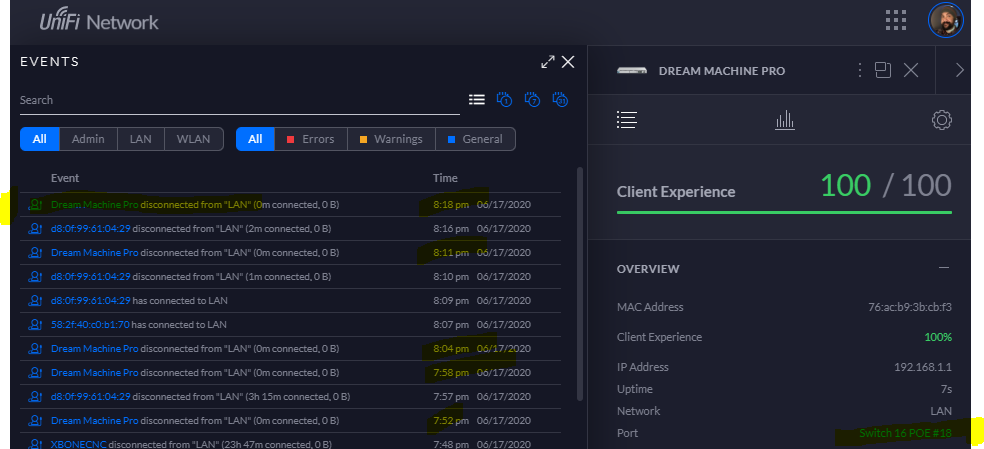Viewport: 984px width, 449px height.
Task: Open the user profile avatar
Action: click(x=946, y=21)
